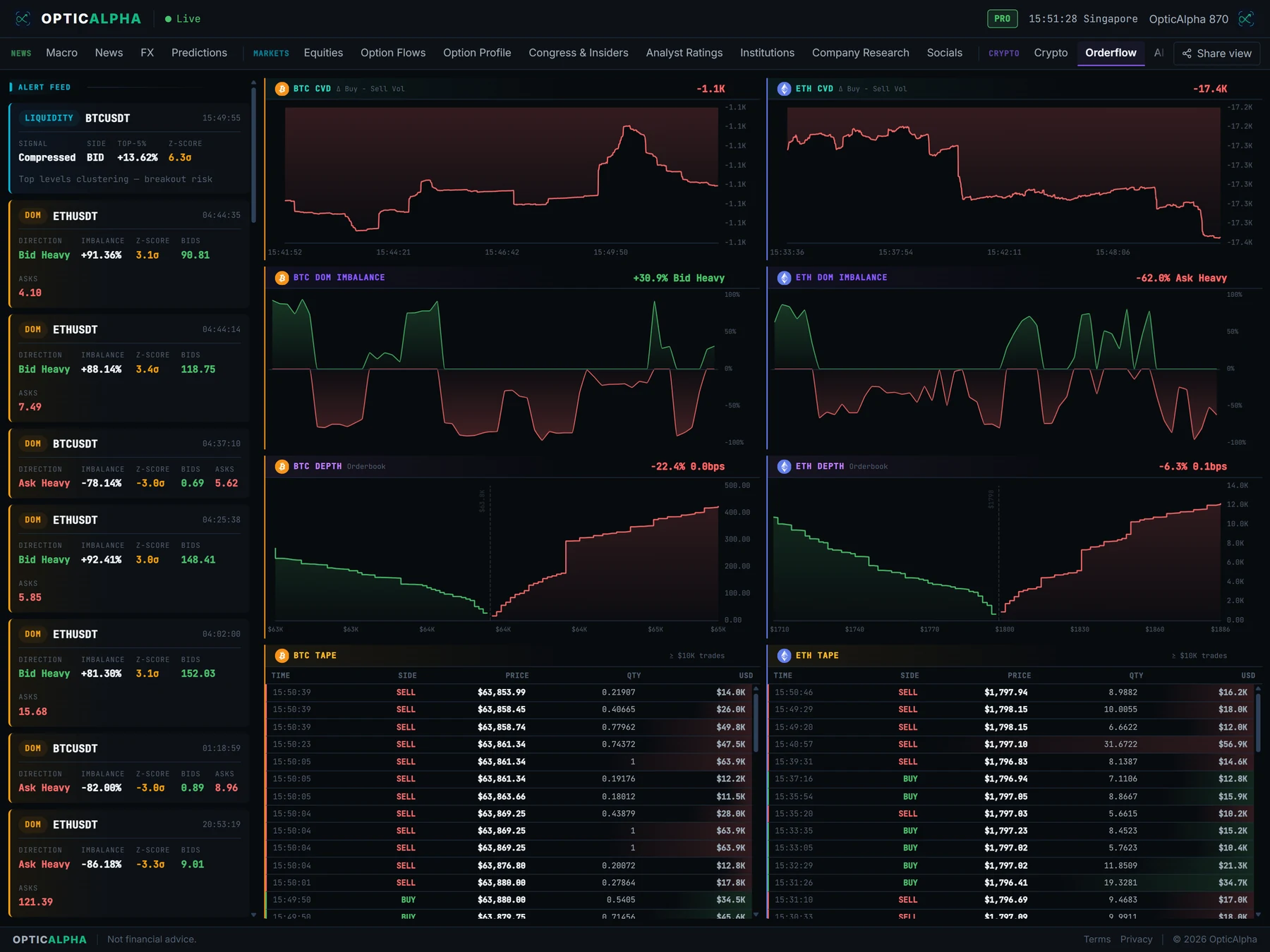Click BTC tape BUY row at 15:49:50
1270x952 pixels.
tap(509, 900)
